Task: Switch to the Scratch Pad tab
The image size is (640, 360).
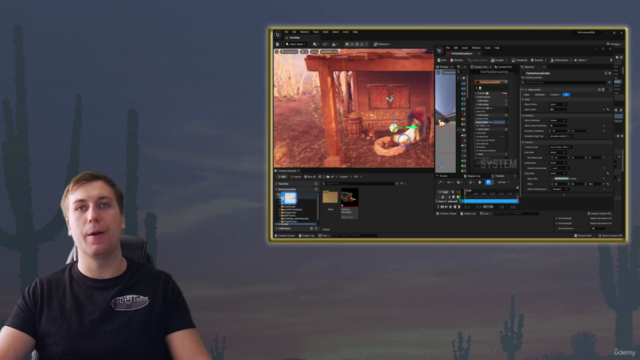Action: 503,67
